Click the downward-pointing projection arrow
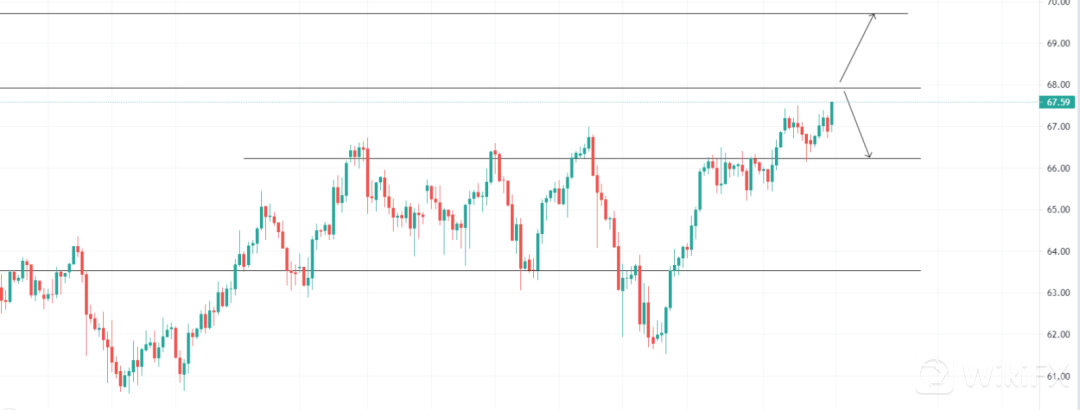This screenshot has width=1080, height=410. [858, 125]
